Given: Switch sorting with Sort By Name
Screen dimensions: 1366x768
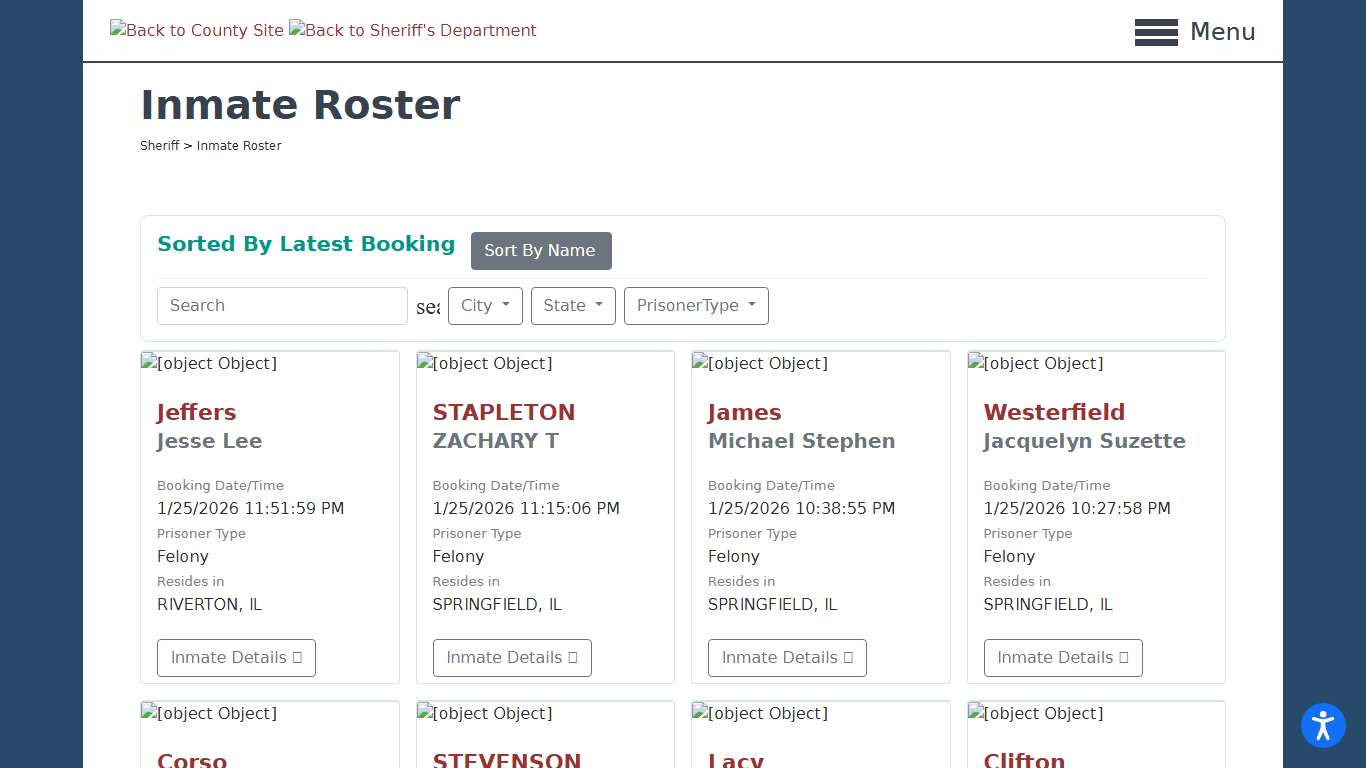Looking at the screenshot, I should click(541, 251).
